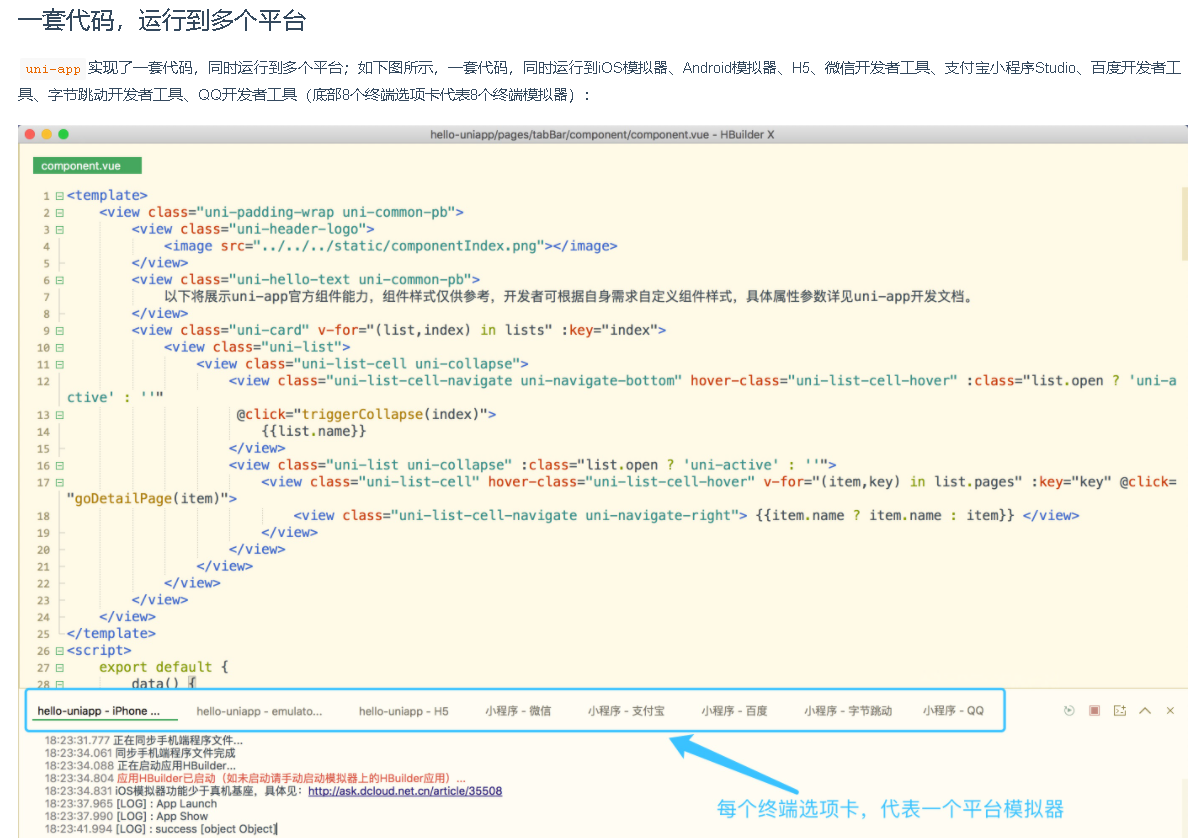The height and width of the screenshot is (838, 1197).
Task: Restart the app using the run icon
Action: click(1069, 710)
